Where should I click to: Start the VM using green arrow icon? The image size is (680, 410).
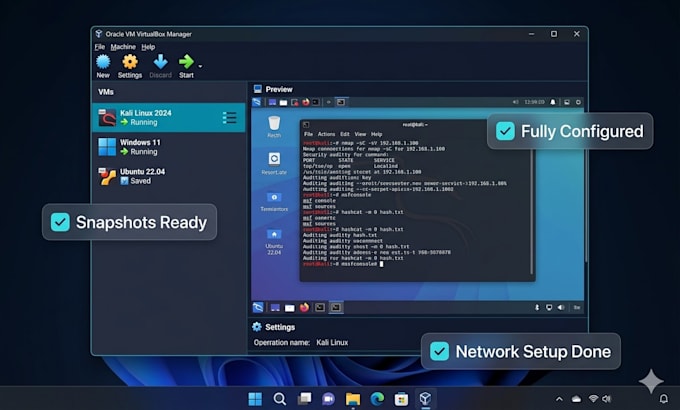[186, 62]
